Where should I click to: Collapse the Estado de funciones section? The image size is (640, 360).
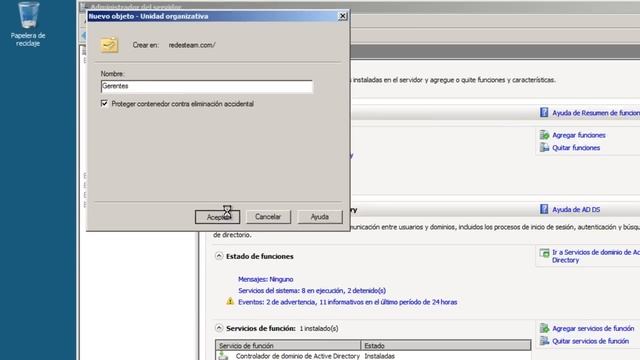point(219,256)
